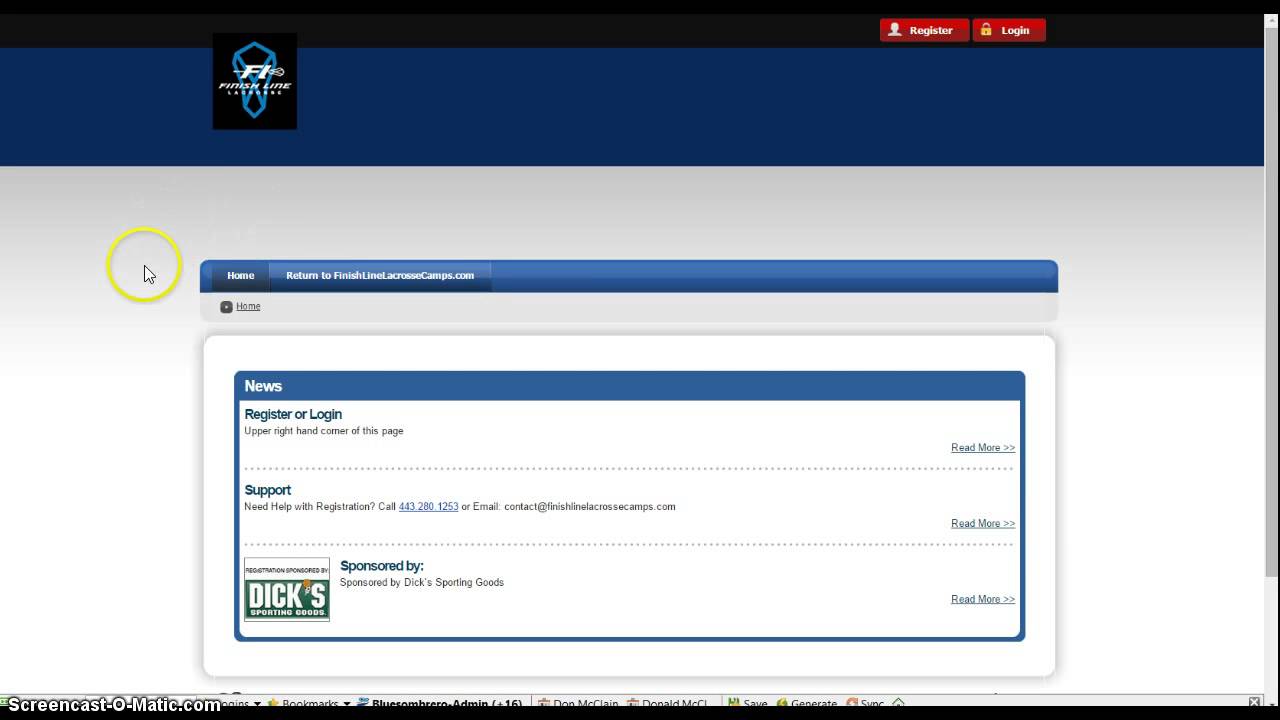Click 'Upper right hand corner of this page' text
Screen dimensions: 1280x720
[324, 431]
